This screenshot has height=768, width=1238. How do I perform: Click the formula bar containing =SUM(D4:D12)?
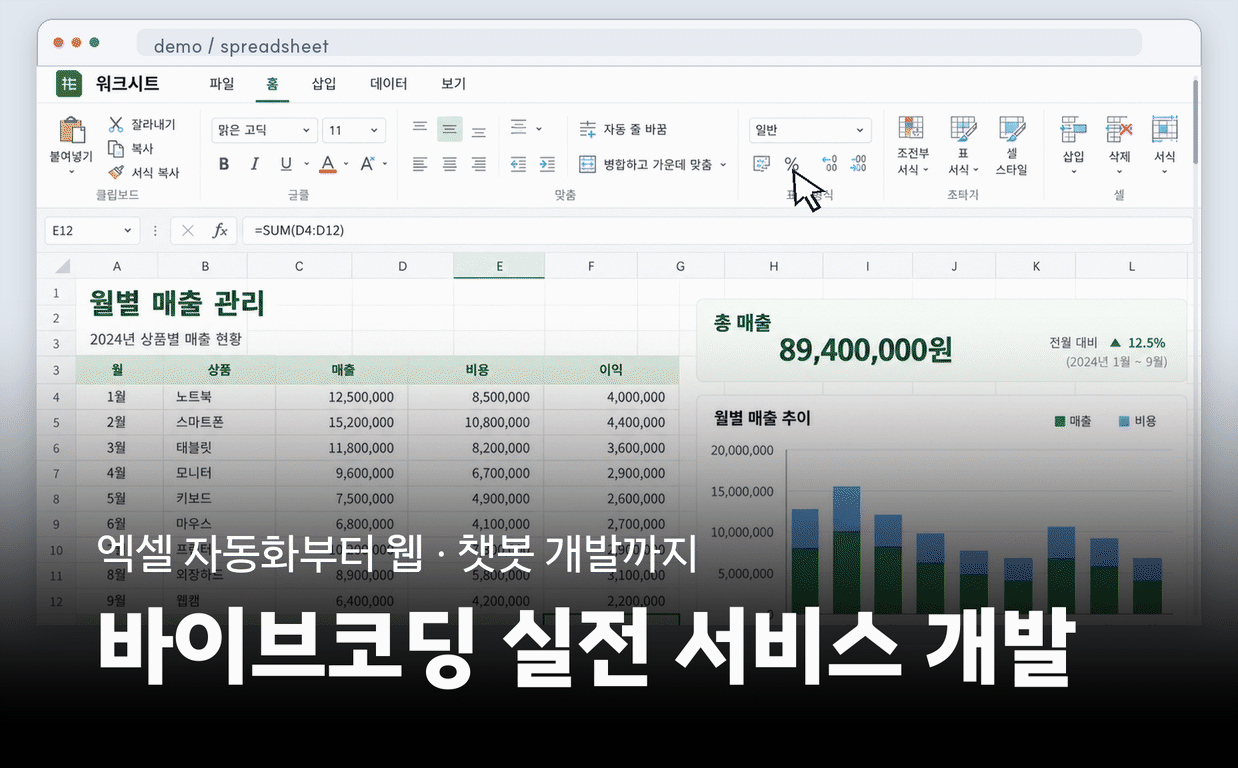(717, 231)
